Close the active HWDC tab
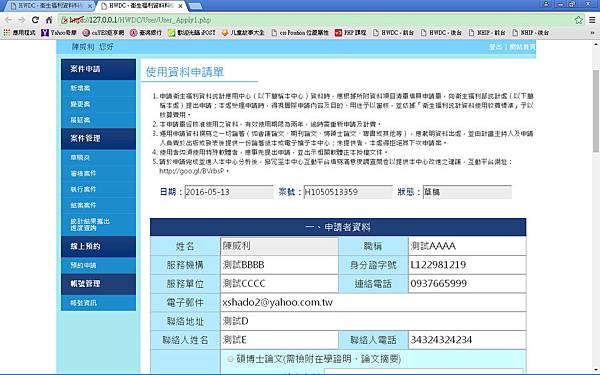600x375 pixels. [x=181, y=6]
